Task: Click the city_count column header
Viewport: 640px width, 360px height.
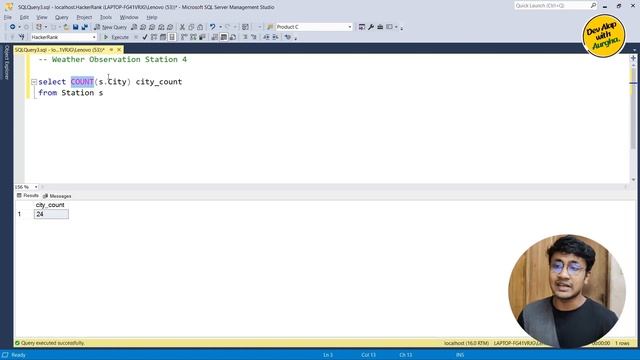Action: 50,205
